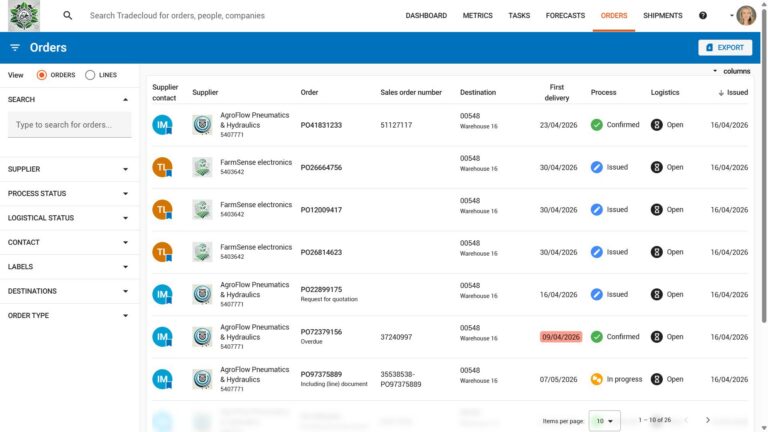Open order PO97375889

(x=321, y=374)
